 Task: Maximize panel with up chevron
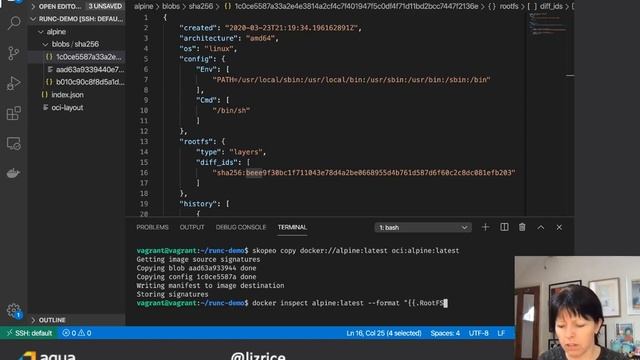click(541, 227)
